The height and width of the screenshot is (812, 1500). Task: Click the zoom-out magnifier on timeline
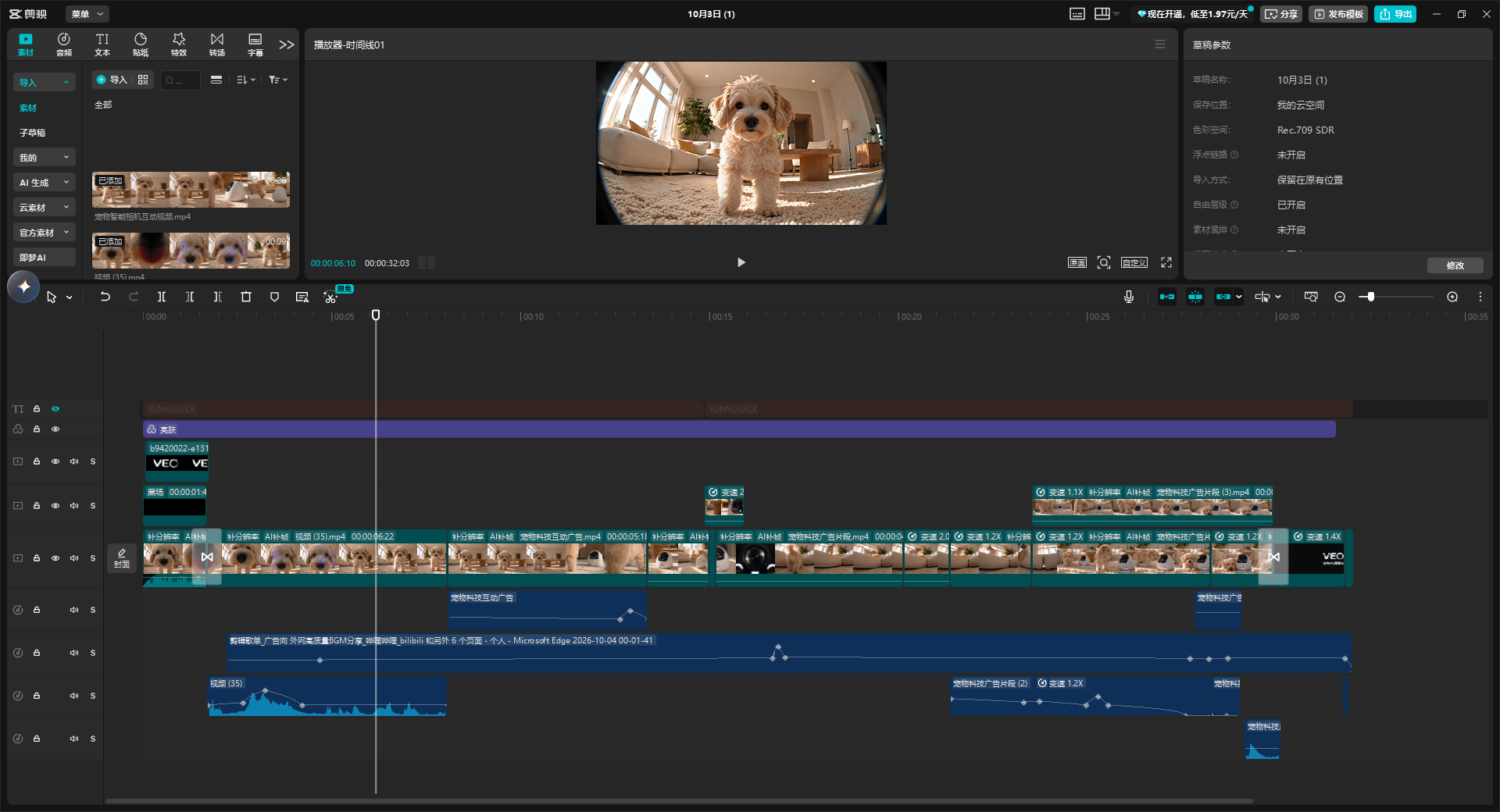coord(1340,297)
